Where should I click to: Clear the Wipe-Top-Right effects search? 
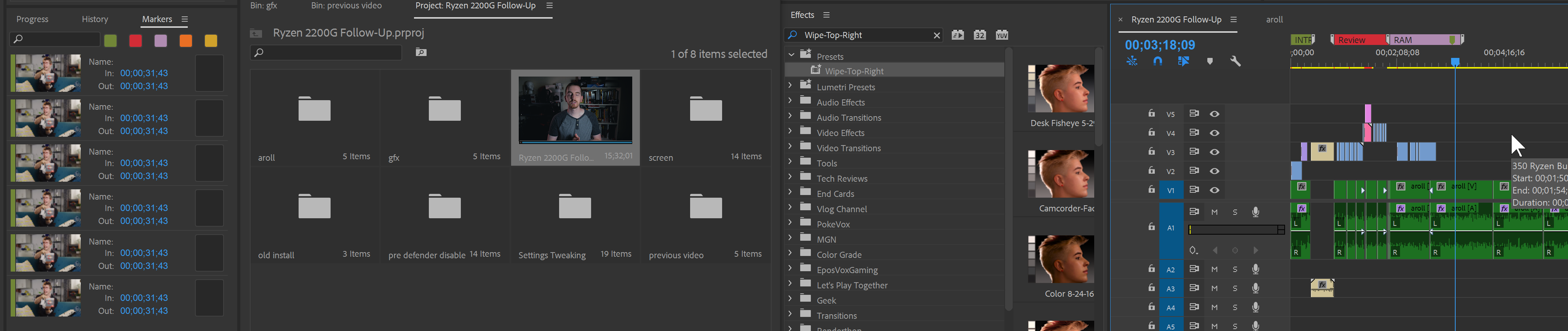937,35
